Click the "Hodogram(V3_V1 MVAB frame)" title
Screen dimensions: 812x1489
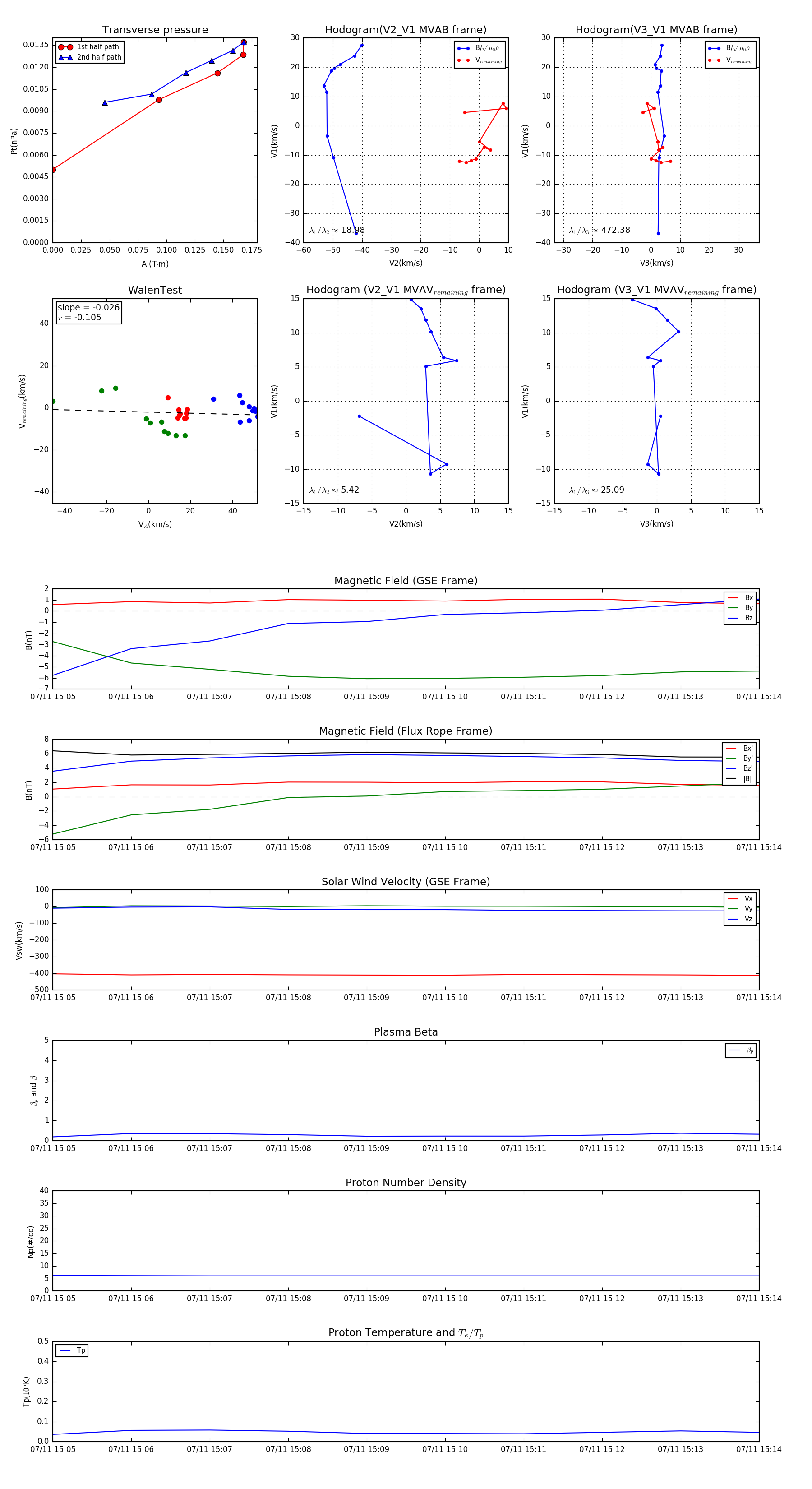(656, 30)
